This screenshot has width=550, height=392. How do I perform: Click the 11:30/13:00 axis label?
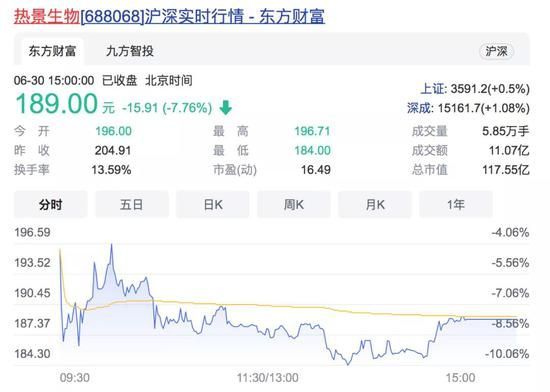[x=268, y=378]
